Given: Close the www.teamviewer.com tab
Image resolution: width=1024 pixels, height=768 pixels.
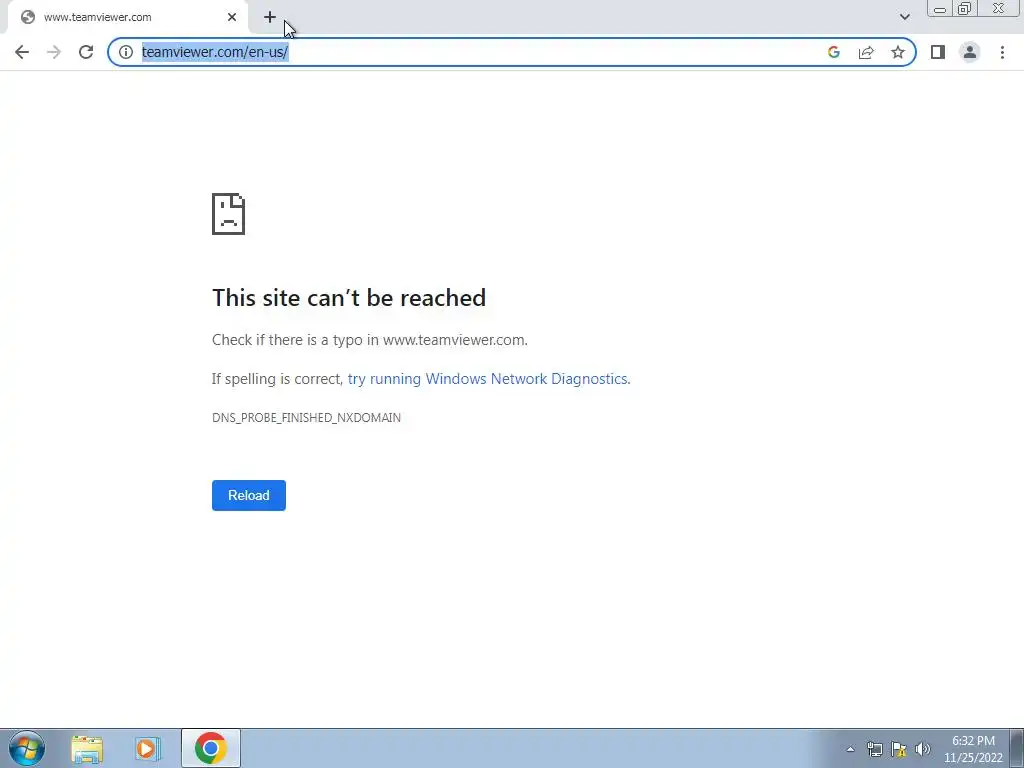Looking at the screenshot, I should [x=232, y=17].
